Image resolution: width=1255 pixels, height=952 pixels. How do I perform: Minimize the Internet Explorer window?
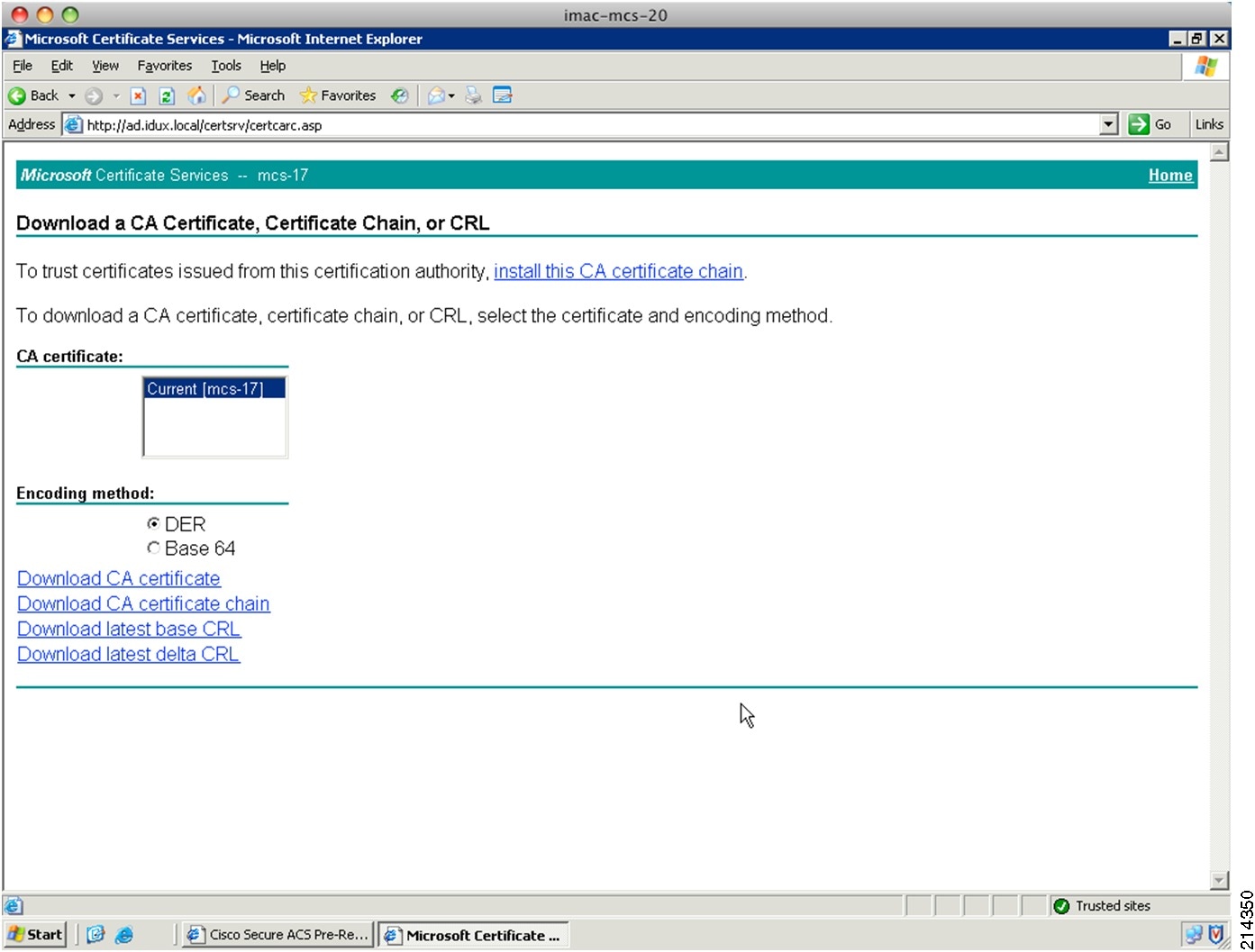coord(1178,39)
